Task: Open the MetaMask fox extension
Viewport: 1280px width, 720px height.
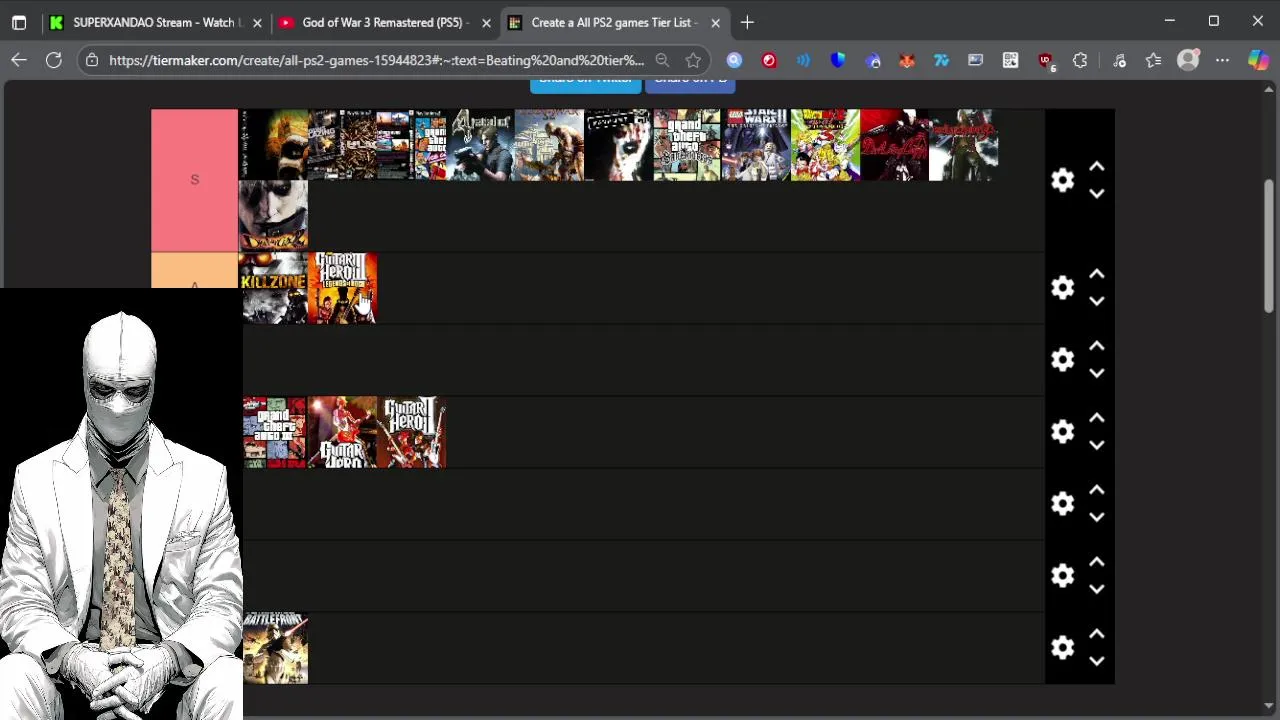Action: pyautogui.click(x=907, y=60)
